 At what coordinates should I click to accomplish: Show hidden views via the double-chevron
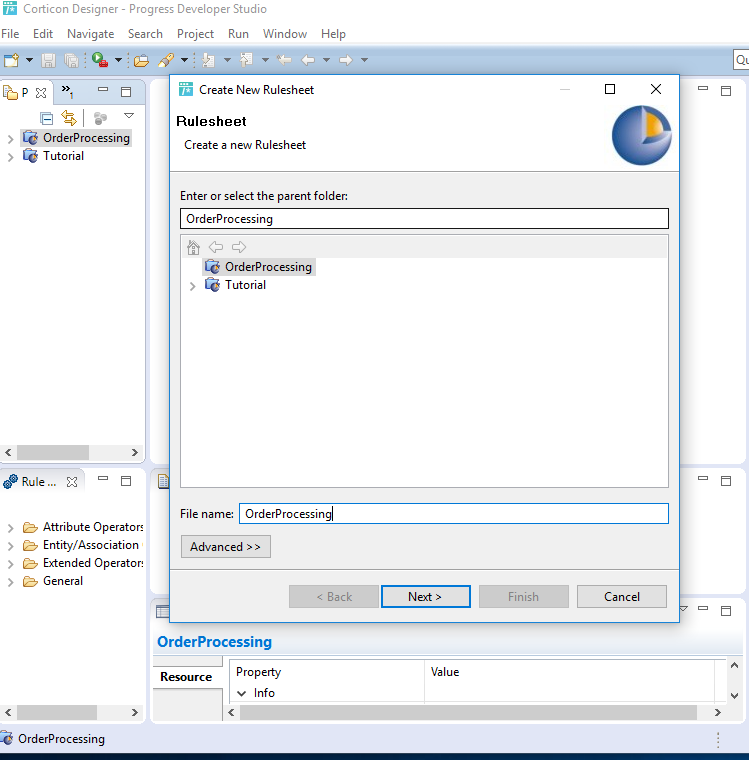[x=67, y=91]
